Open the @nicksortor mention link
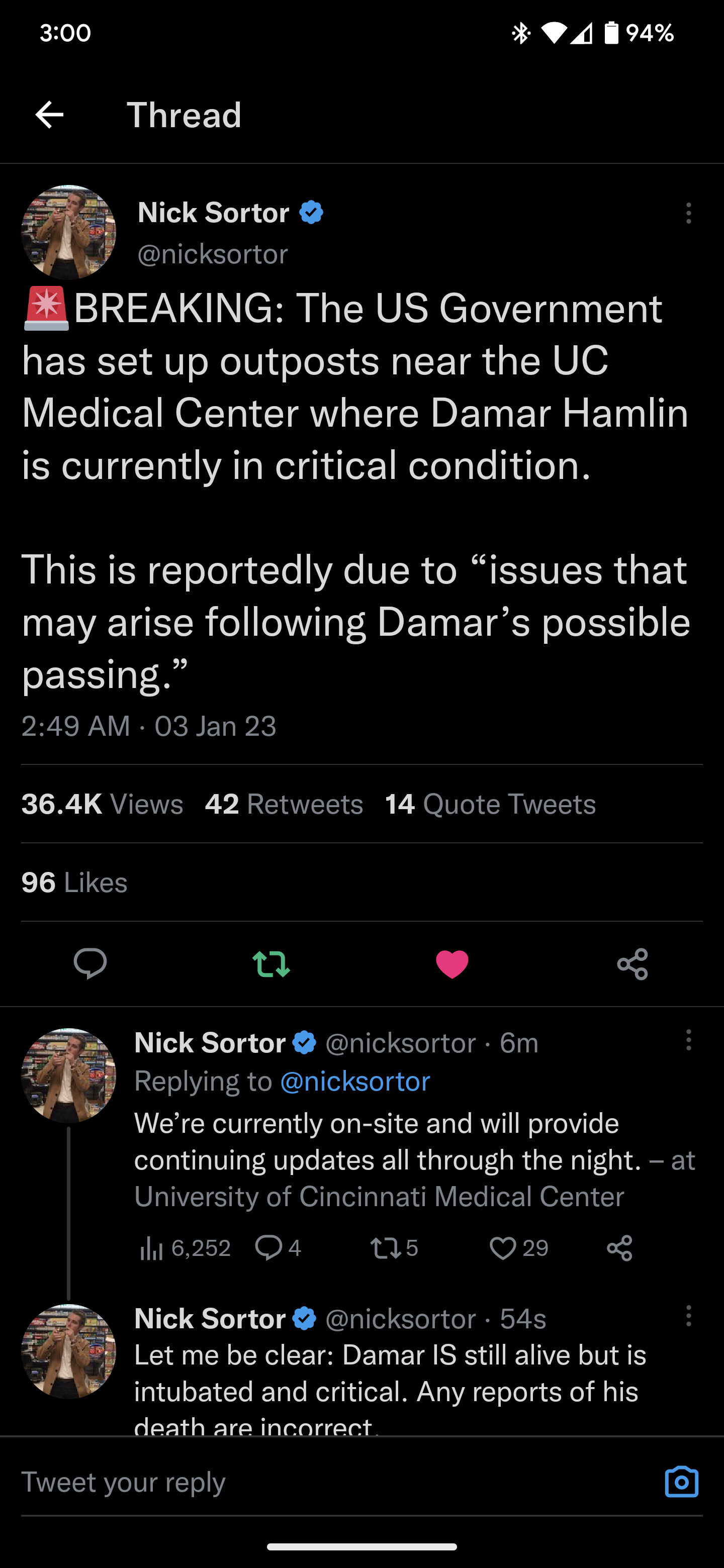Image resolution: width=724 pixels, height=1568 pixels. pos(355,1081)
